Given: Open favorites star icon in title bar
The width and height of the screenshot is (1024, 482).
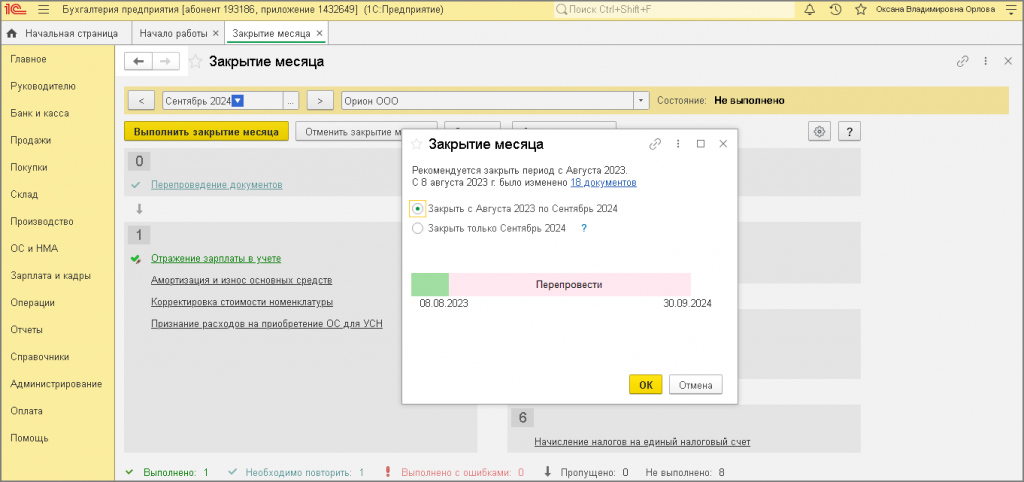Looking at the screenshot, I should coord(861,10).
